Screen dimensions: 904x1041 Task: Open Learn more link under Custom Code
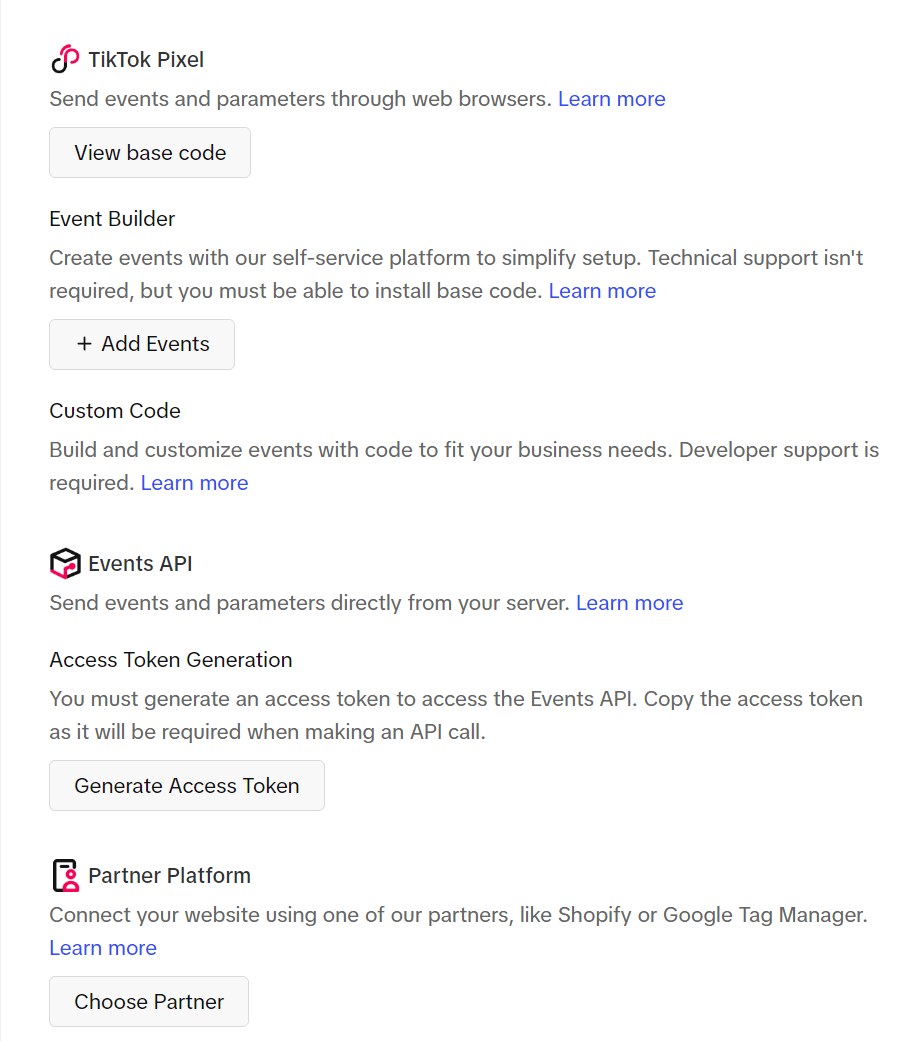tap(194, 483)
